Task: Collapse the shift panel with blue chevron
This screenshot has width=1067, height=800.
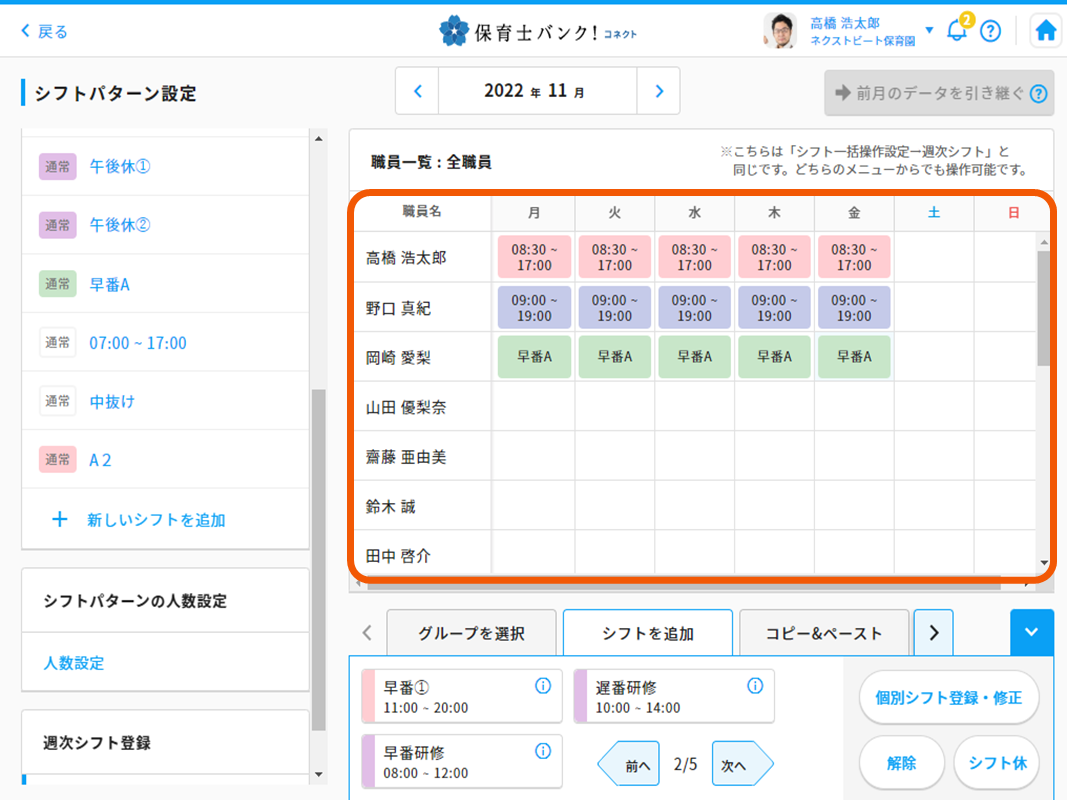Action: 1031,632
